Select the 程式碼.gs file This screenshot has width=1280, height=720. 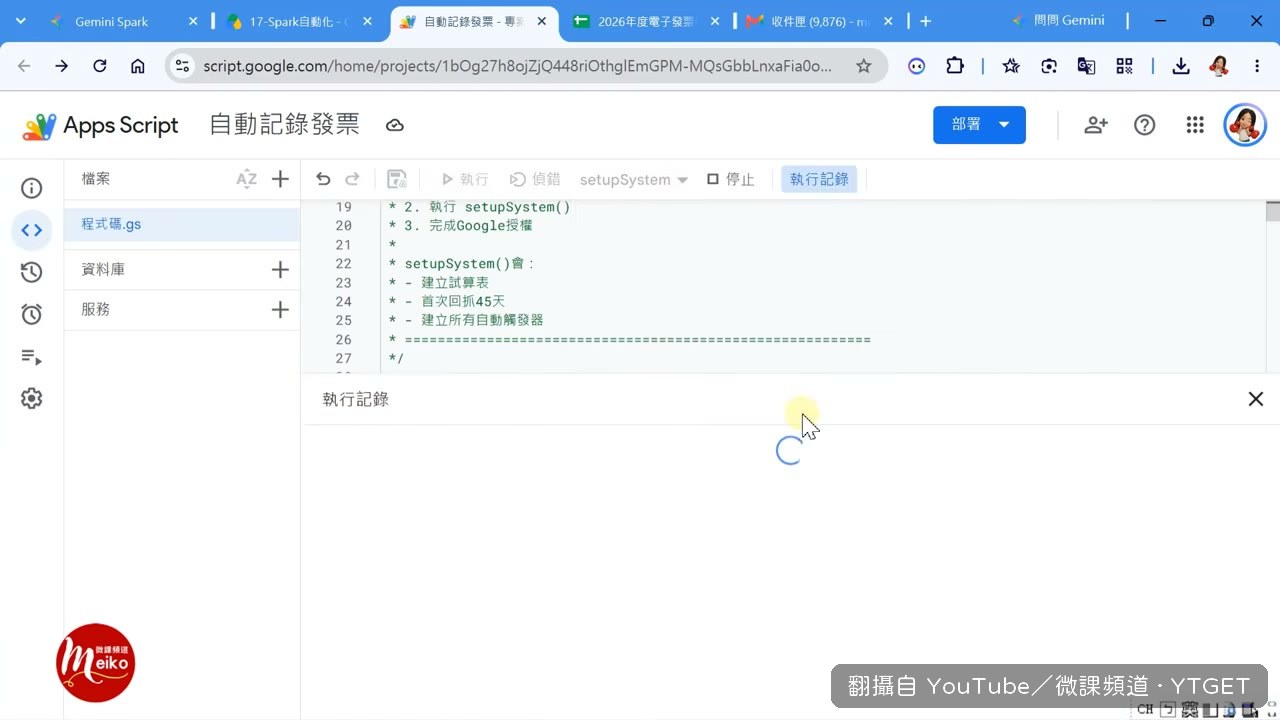click(x=182, y=224)
